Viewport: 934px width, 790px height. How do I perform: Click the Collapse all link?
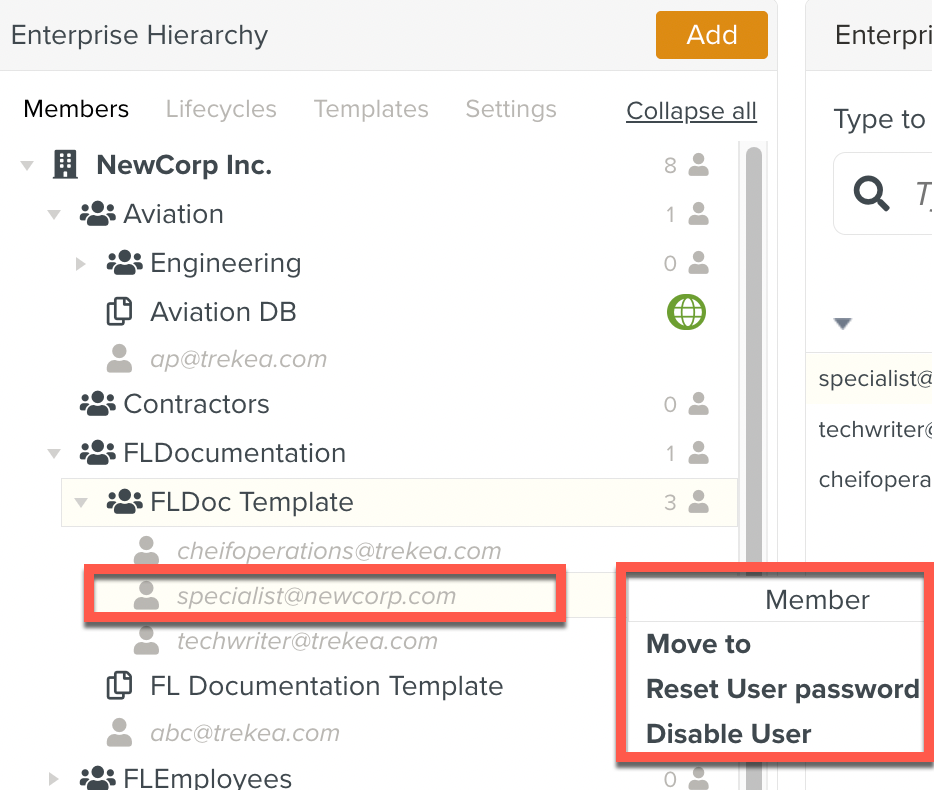point(691,111)
